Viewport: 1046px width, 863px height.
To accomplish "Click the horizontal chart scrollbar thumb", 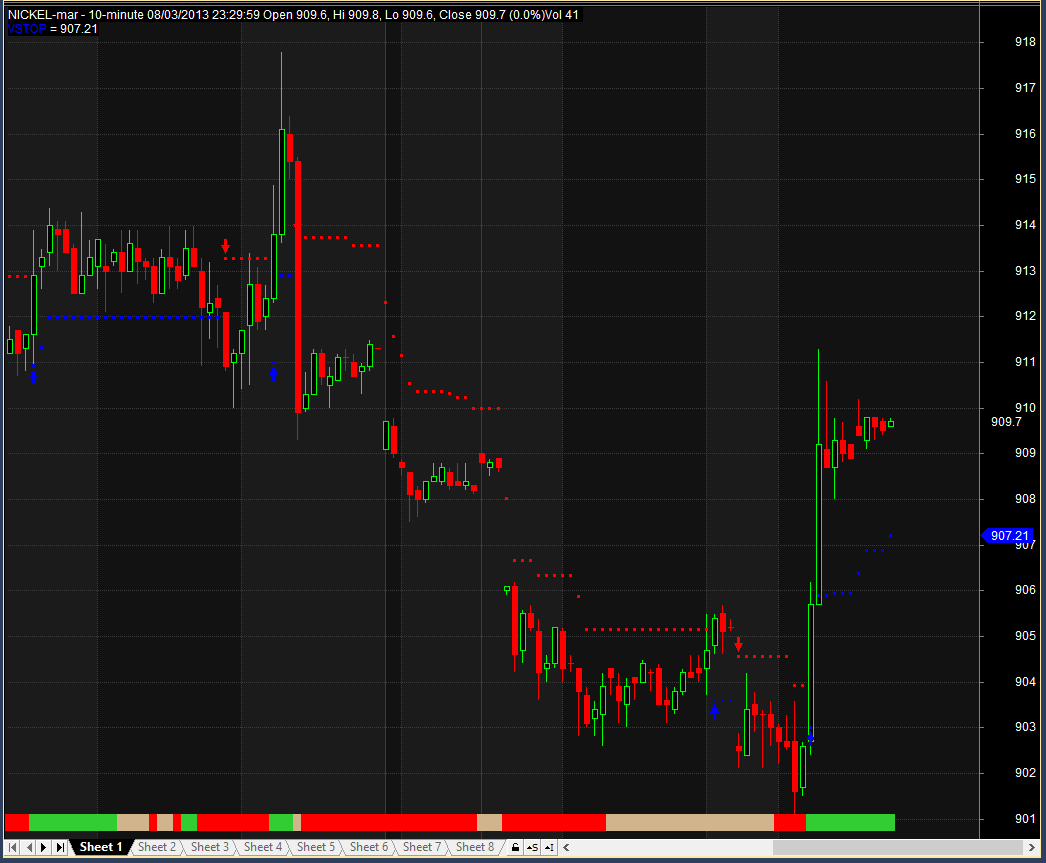I will tap(898, 848).
